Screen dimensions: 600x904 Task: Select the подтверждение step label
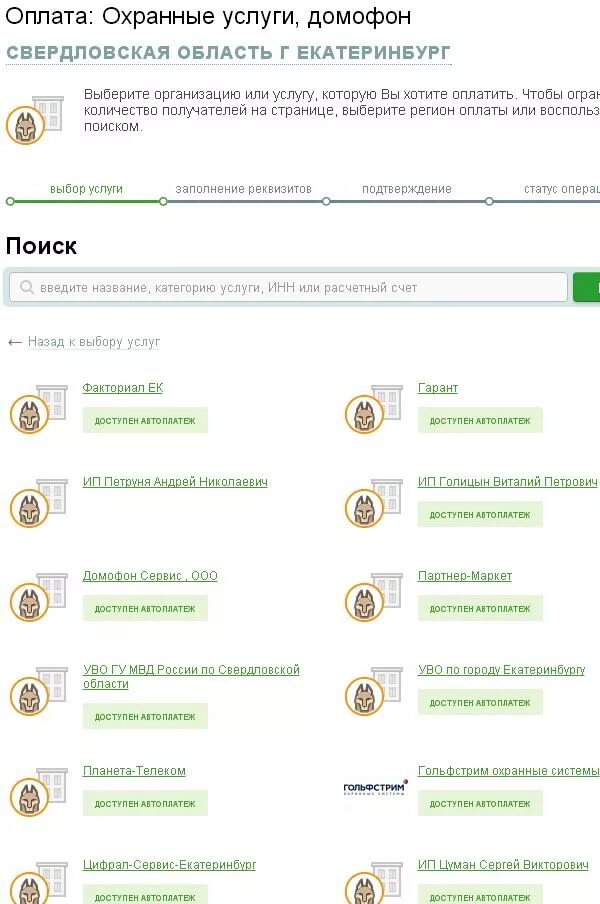pos(406,189)
